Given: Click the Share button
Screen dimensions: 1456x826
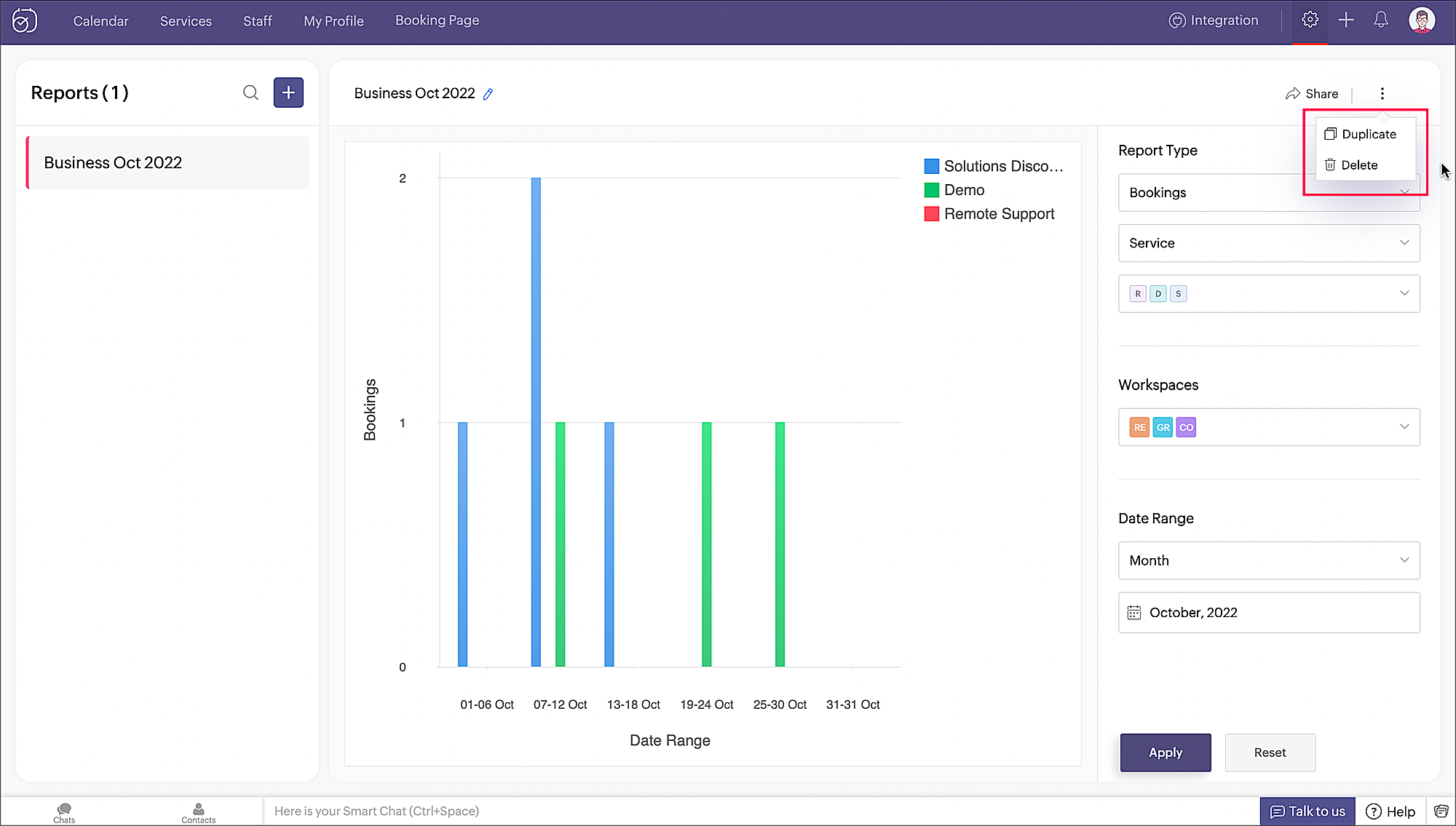Looking at the screenshot, I should pyautogui.click(x=1312, y=94).
